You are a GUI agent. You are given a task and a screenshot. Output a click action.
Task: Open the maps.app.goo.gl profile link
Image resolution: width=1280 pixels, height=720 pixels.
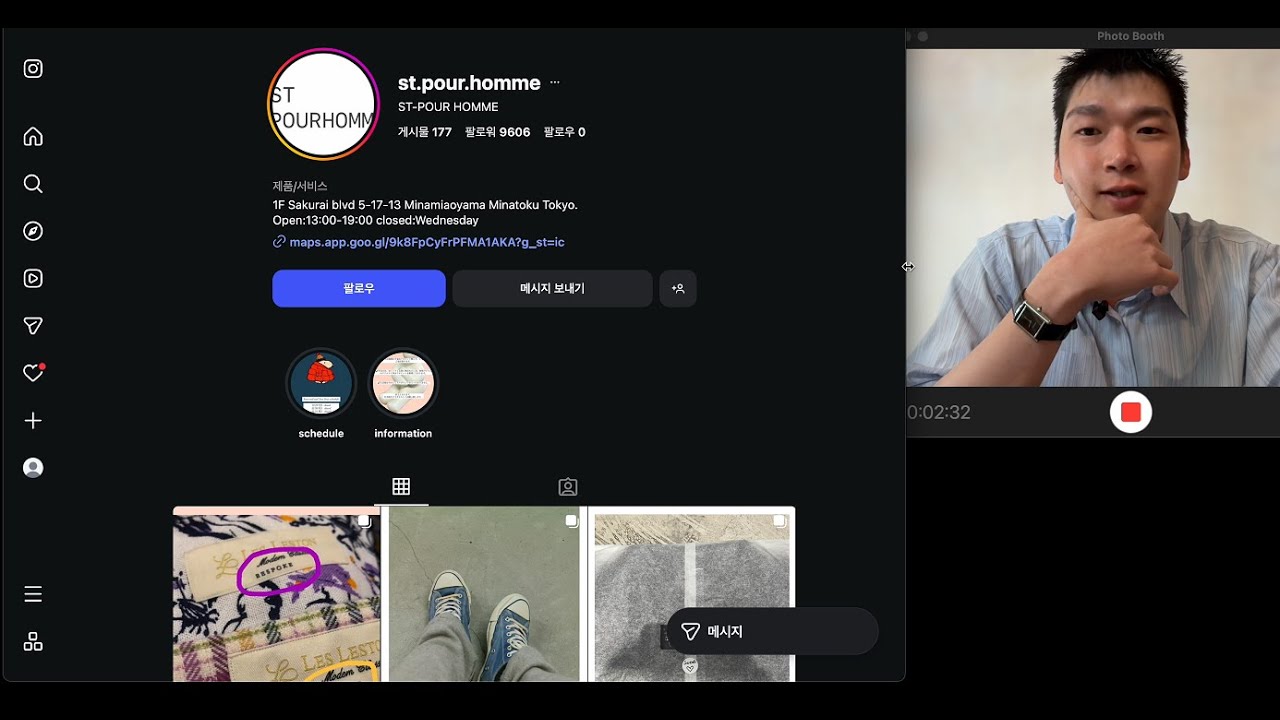point(427,242)
